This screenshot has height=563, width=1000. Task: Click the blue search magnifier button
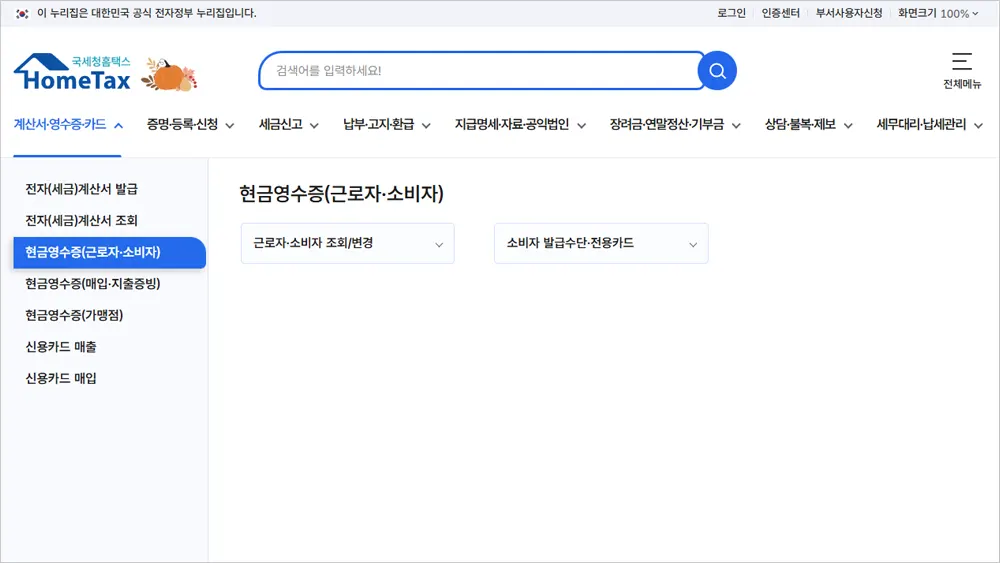pyautogui.click(x=717, y=71)
